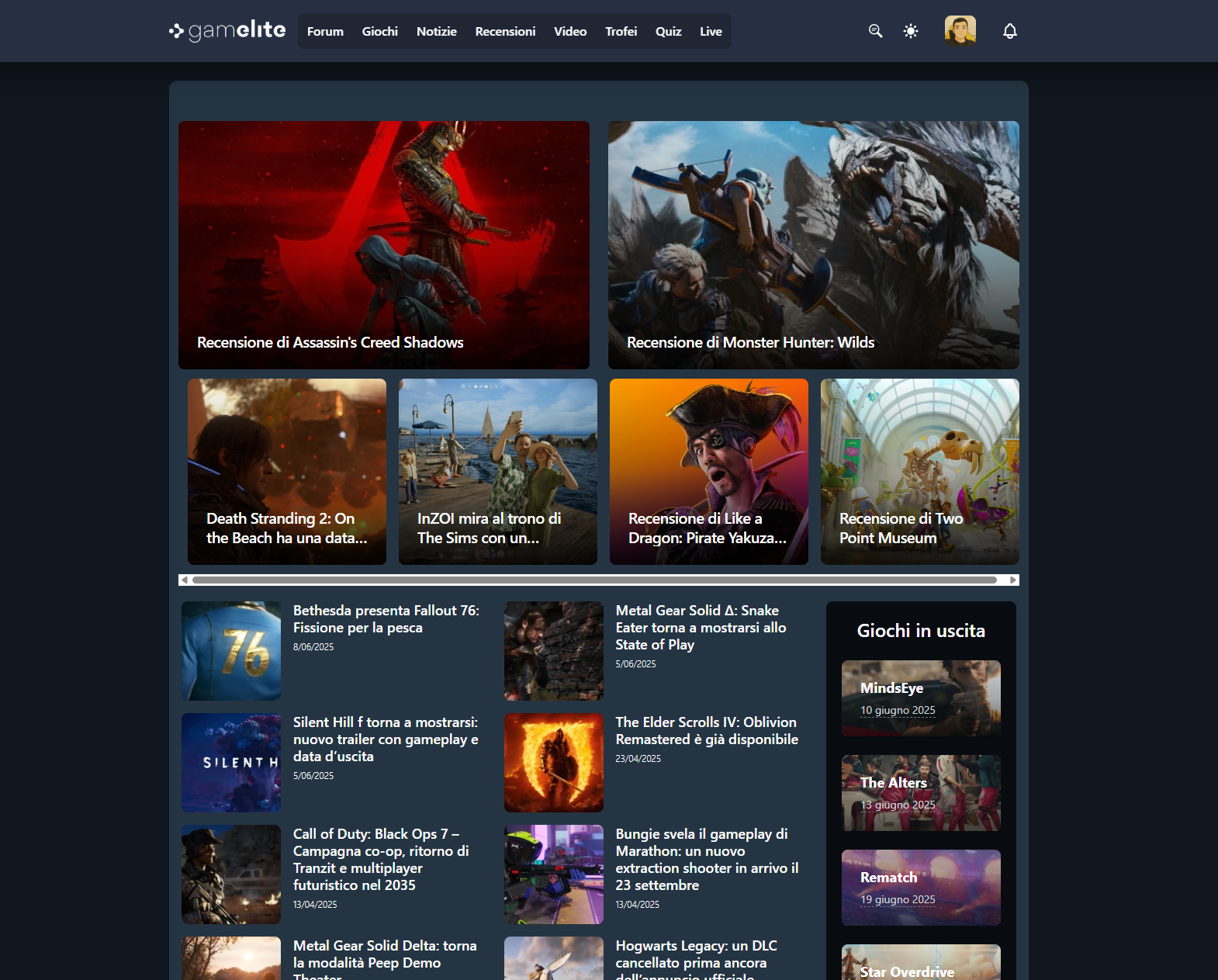The image size is (1218, 980).
Task: Open the user avatar profile menu
Action: (960, 31)
